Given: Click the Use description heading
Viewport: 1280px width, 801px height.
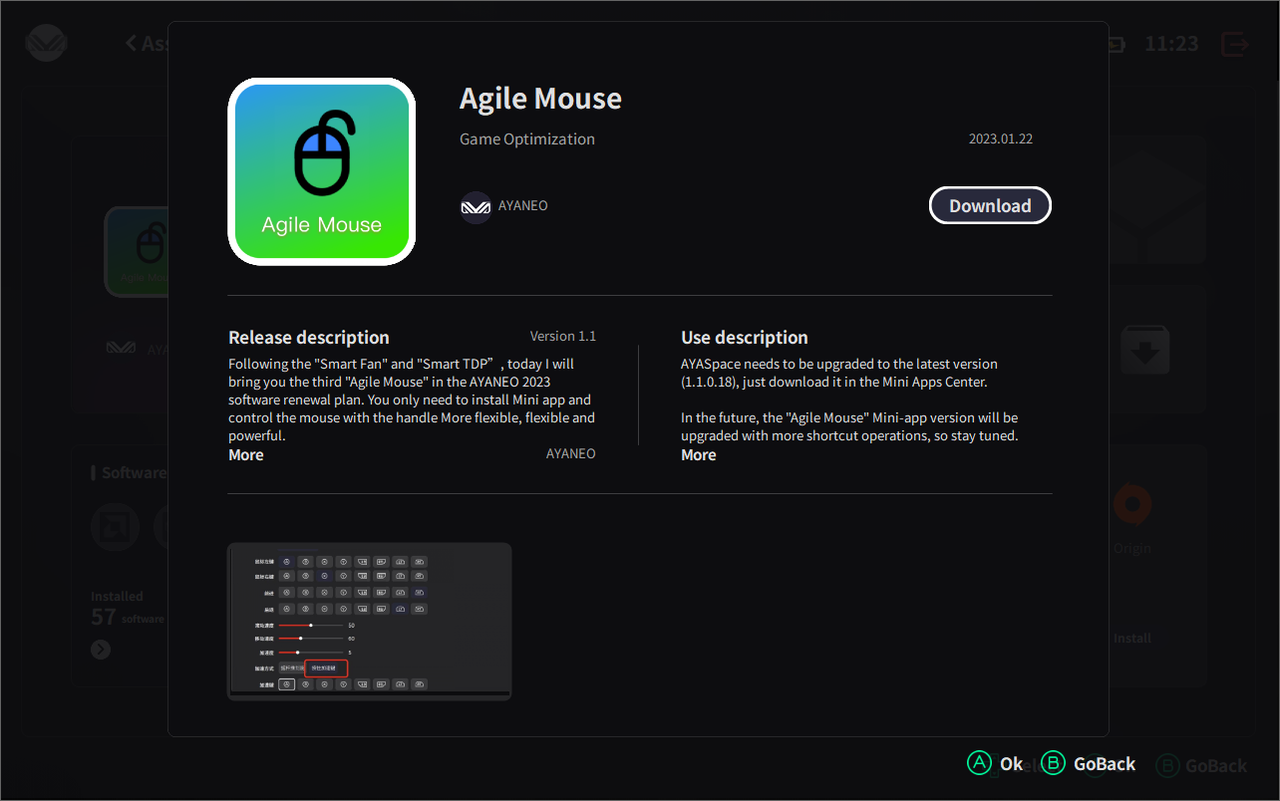Looking at the screenshot, I should click(x=745, y=337).
